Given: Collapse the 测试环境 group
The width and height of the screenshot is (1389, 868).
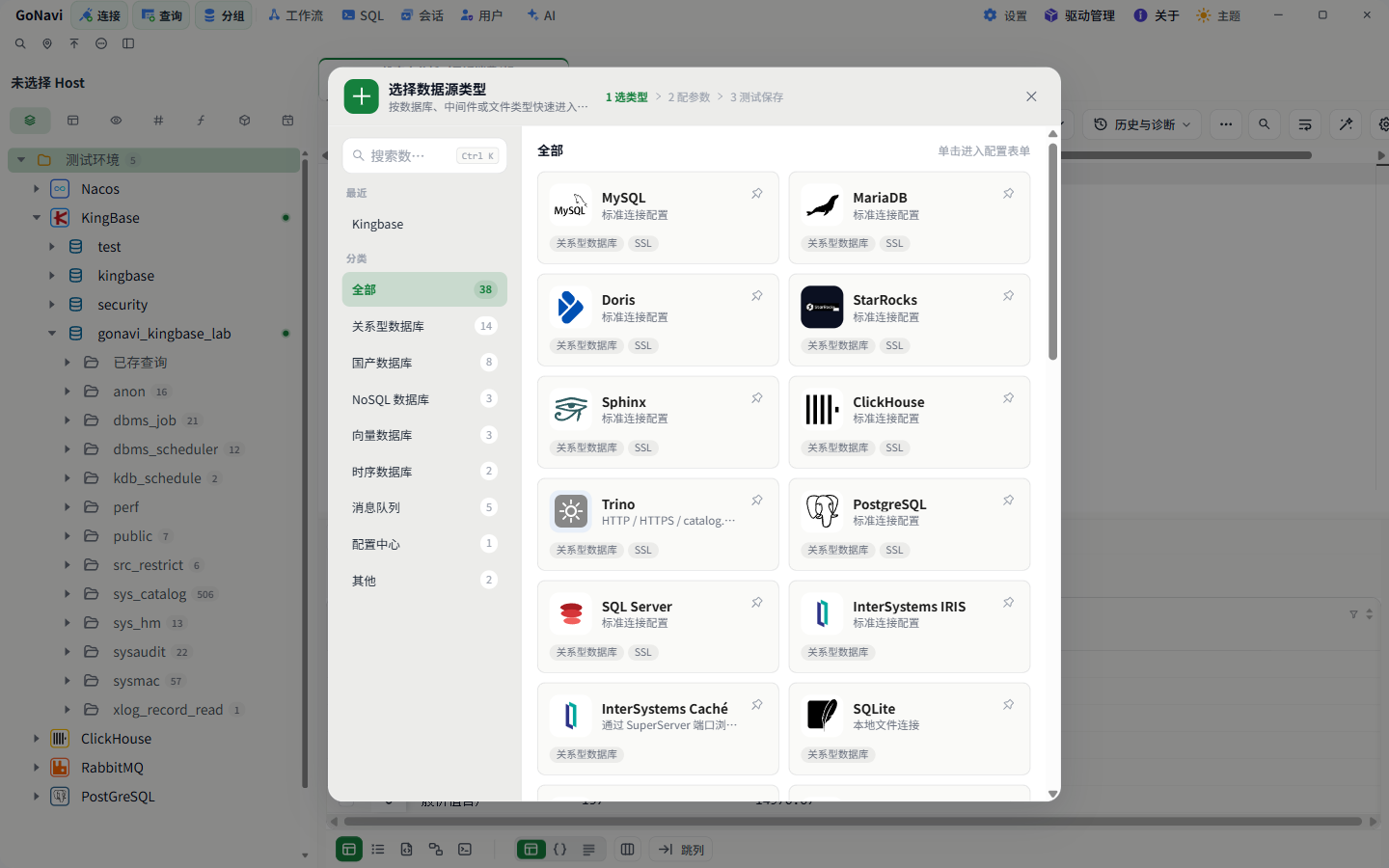Looking at the screenshot, I should pos(20,160).
